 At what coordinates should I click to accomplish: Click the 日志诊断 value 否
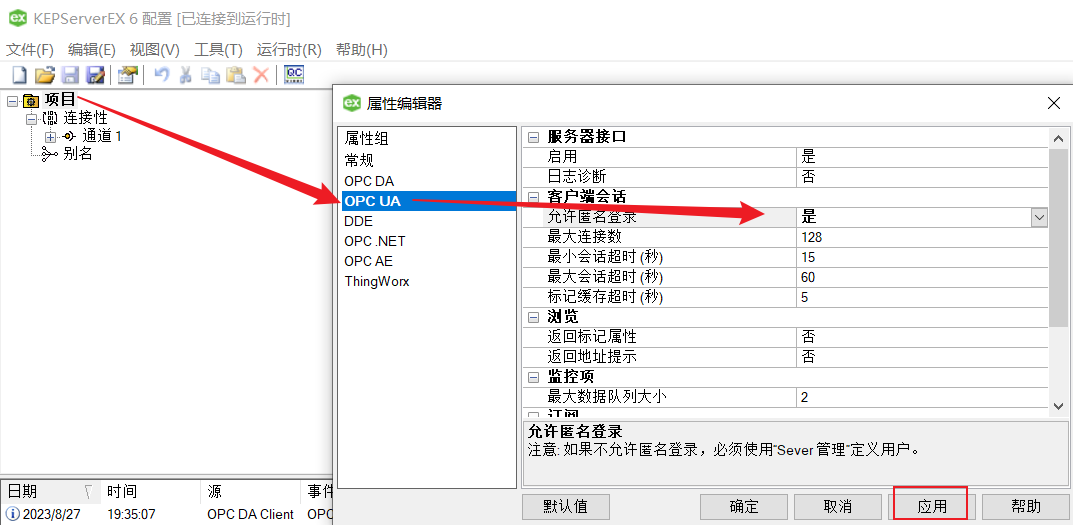922,177
